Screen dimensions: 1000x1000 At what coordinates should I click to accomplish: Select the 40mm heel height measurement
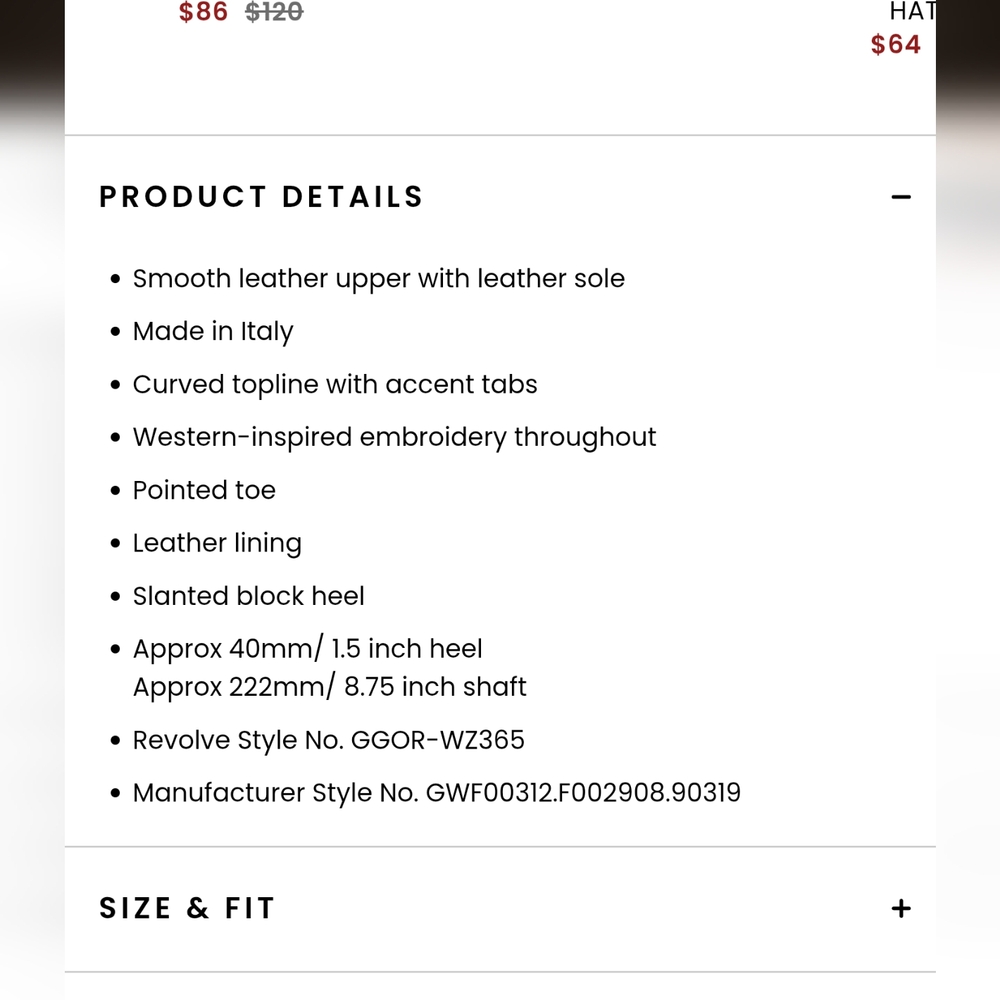[308, 649]
